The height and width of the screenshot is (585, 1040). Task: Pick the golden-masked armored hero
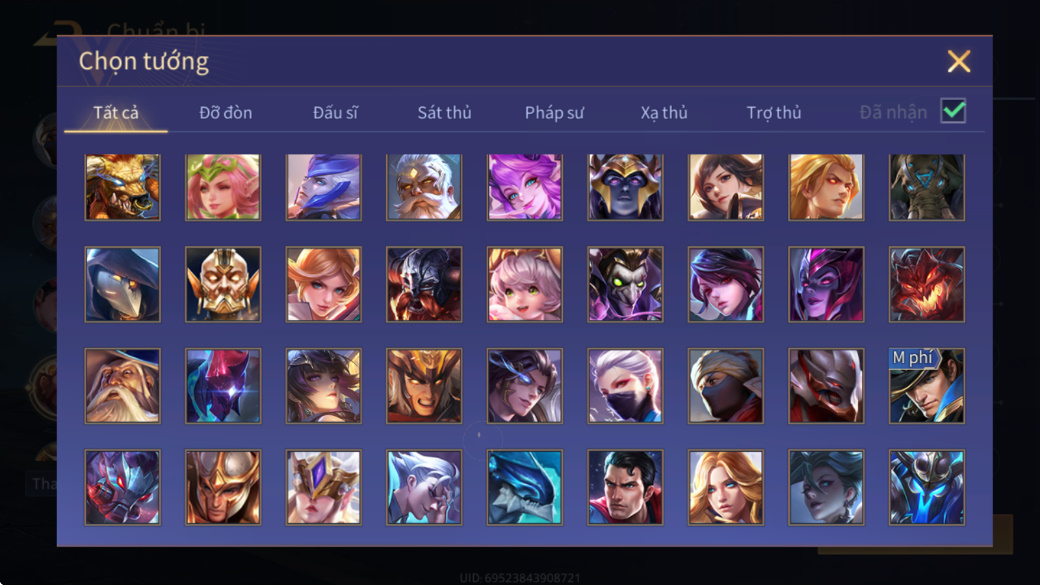[x=223, y=285]
